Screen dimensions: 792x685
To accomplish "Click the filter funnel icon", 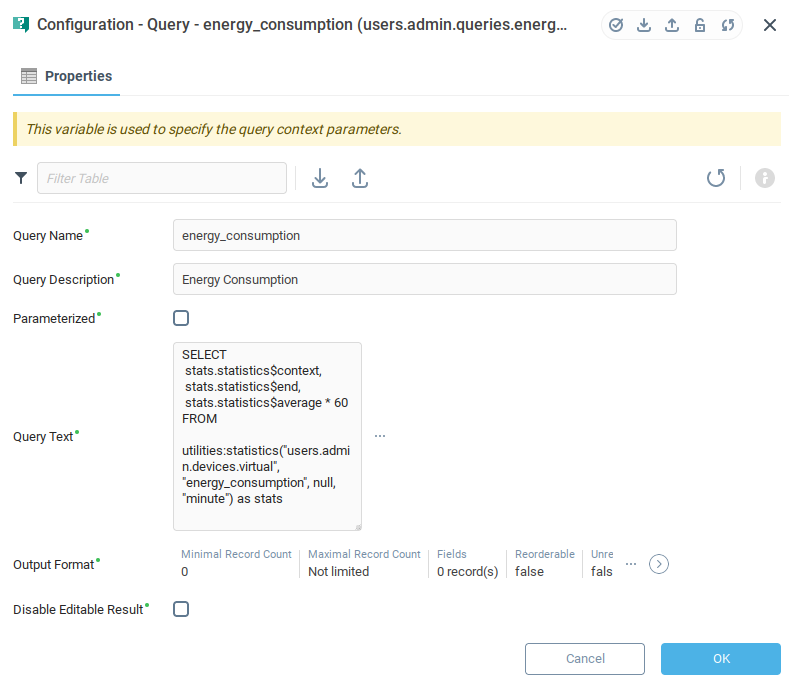I will point(21,178).
